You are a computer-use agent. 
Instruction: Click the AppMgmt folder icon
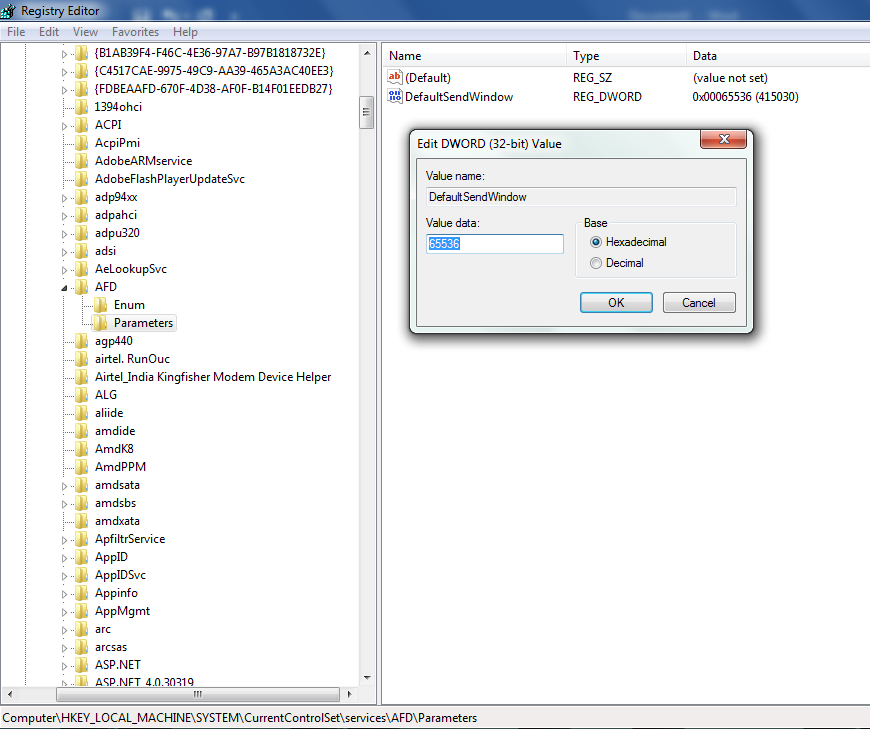coord(82,611)
